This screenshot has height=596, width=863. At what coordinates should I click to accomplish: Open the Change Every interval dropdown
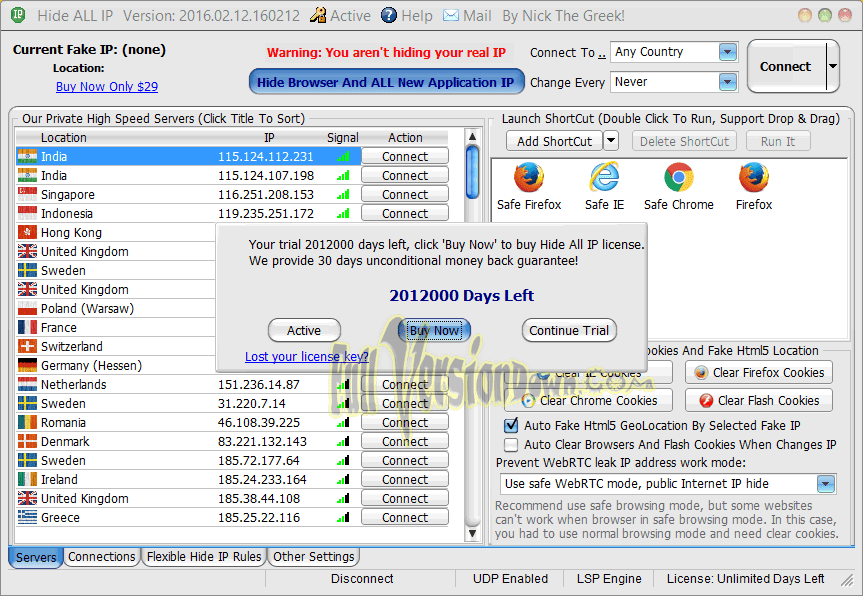coord(728,83)
